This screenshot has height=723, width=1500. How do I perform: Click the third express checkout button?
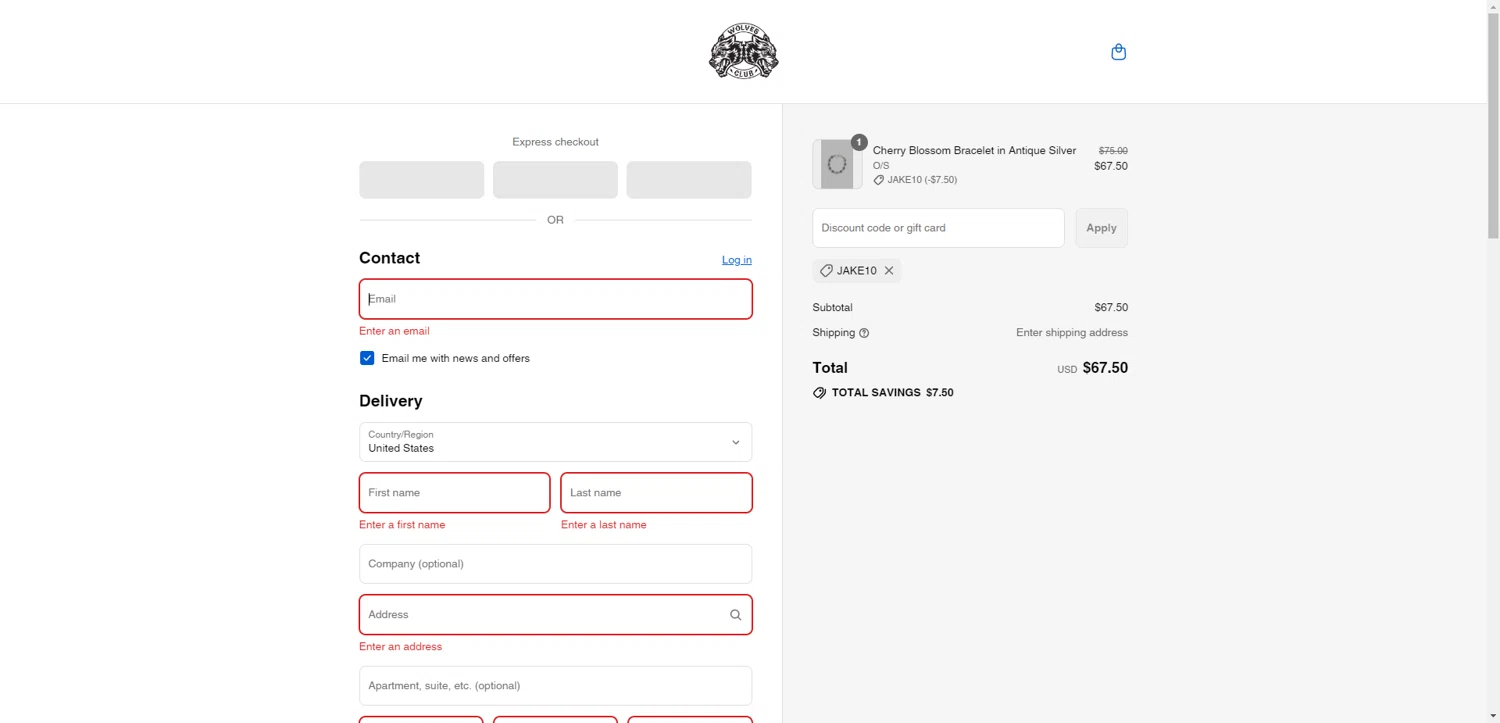[689, 180]
